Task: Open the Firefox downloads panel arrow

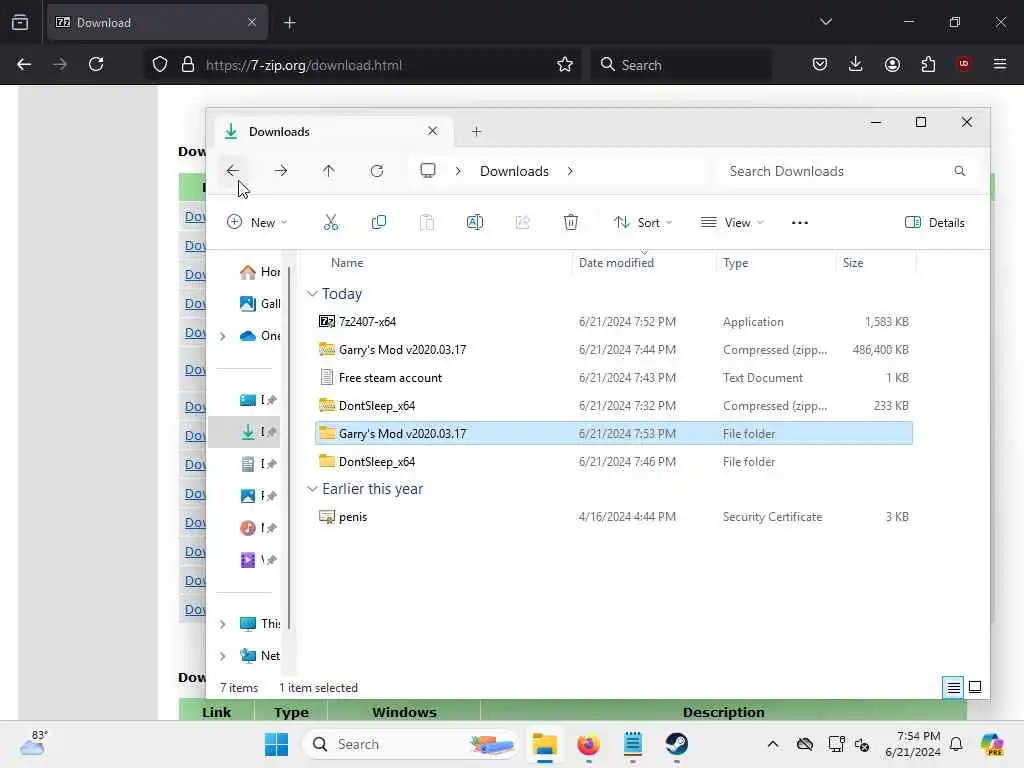Action: [x=856, y=64]
